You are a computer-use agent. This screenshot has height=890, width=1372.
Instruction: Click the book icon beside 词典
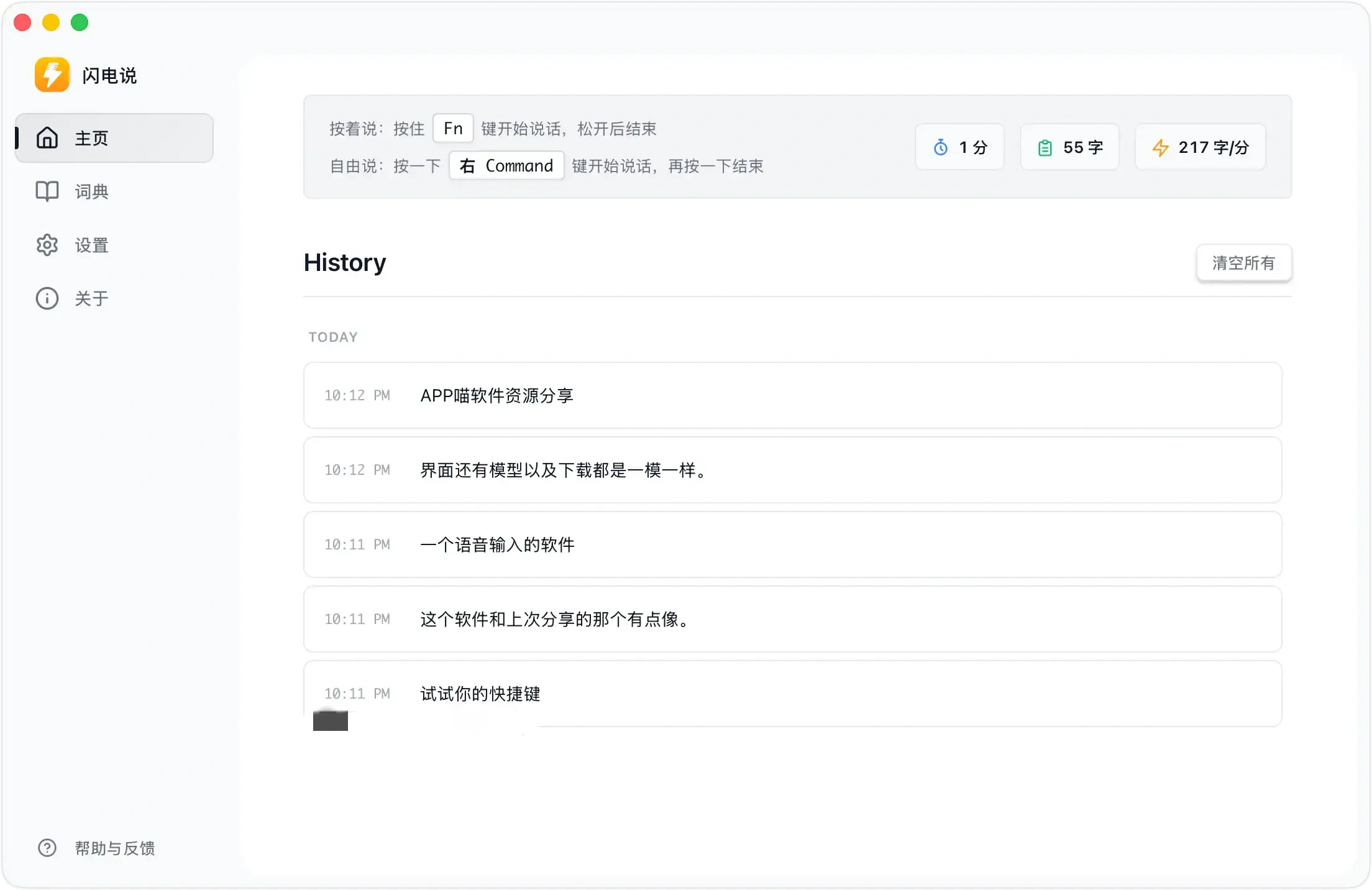(x=47, y=191)
